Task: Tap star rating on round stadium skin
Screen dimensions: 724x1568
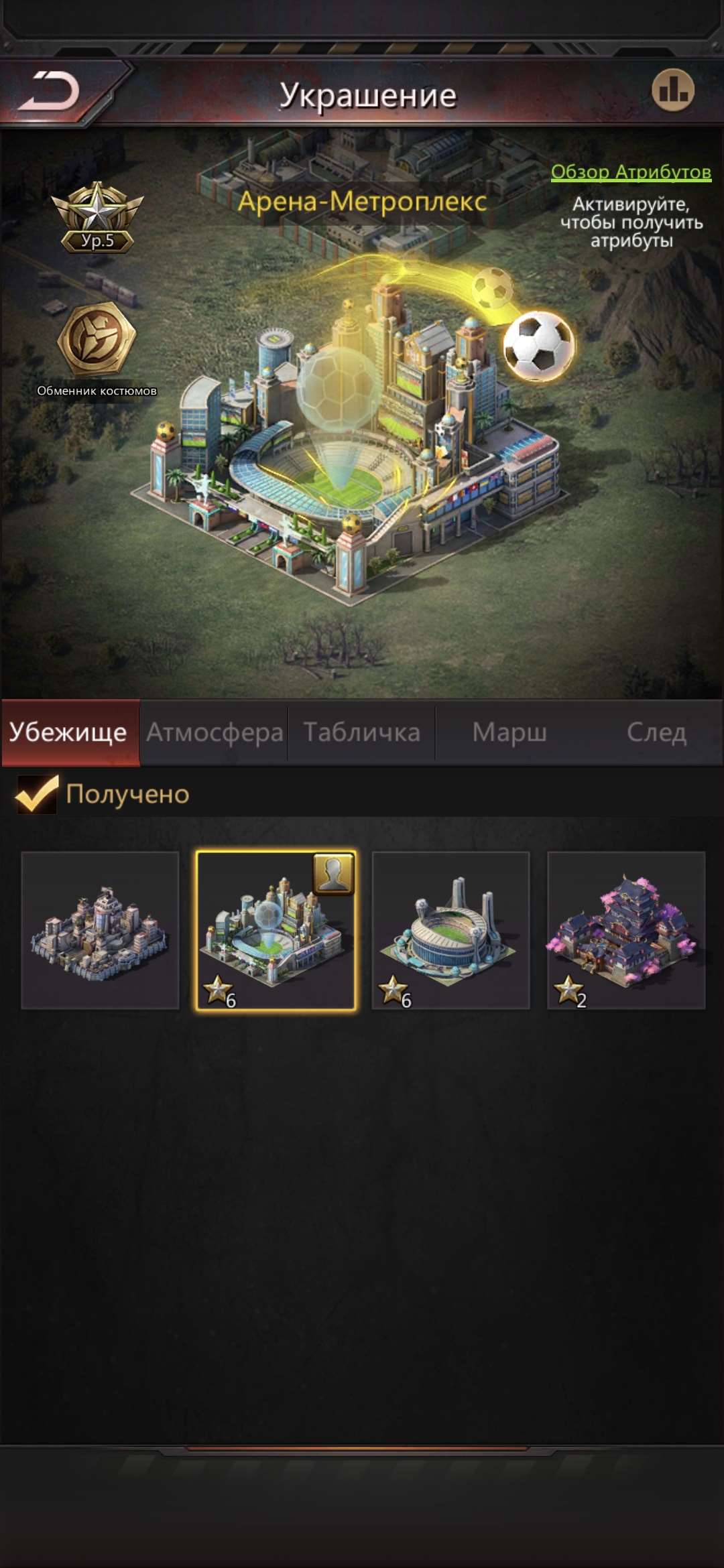Action: click(x=396, y=992)
